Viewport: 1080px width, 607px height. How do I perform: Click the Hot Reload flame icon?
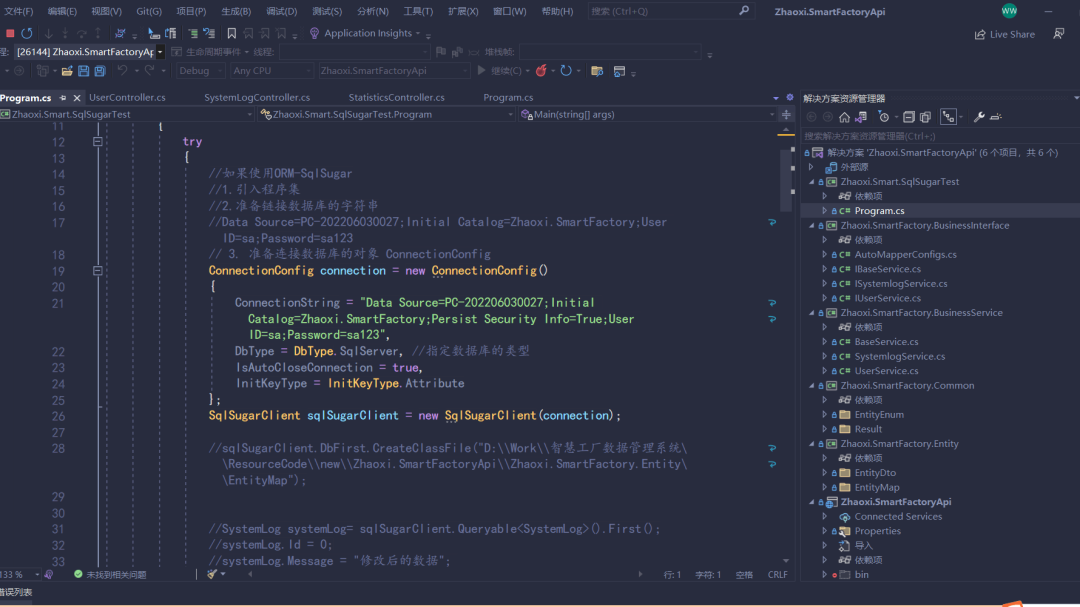click(541, 70)
